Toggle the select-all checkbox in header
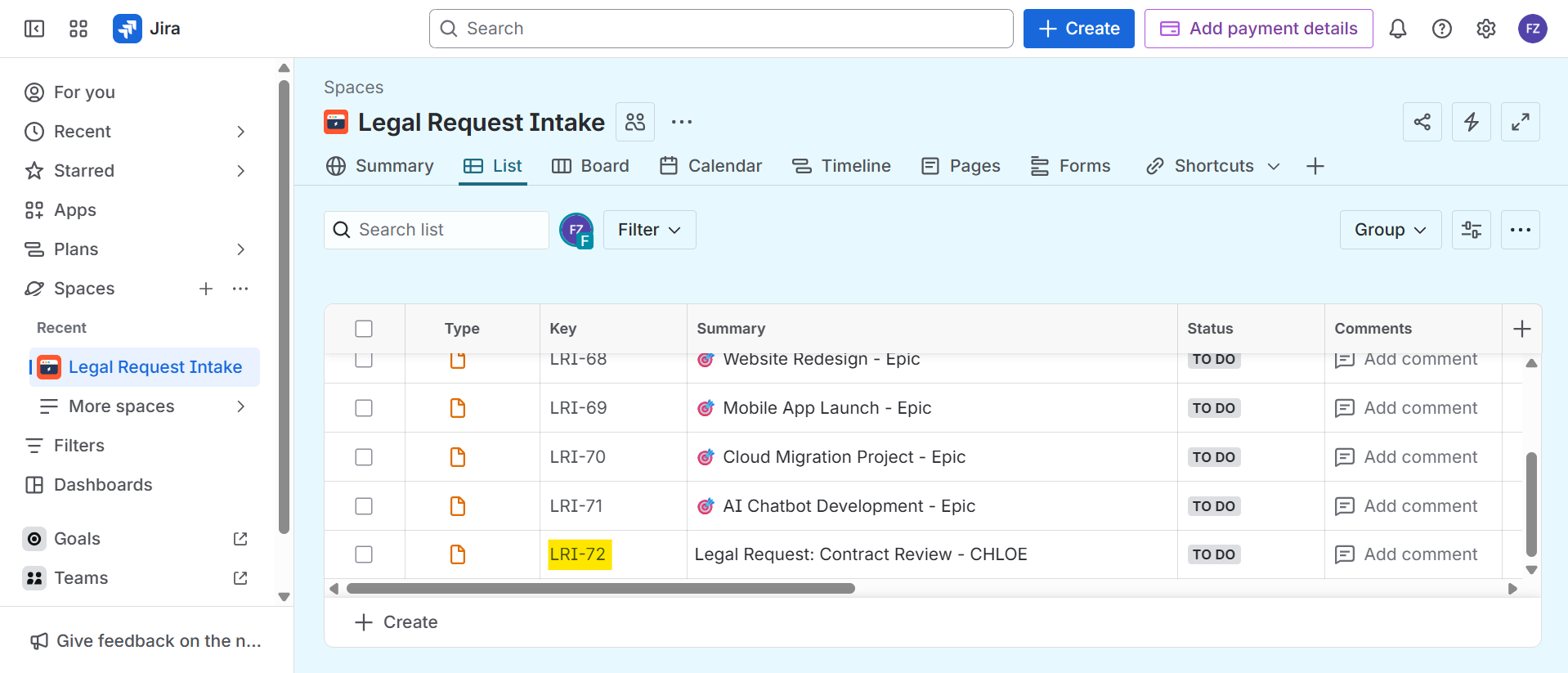 click(x=364, y=329)
